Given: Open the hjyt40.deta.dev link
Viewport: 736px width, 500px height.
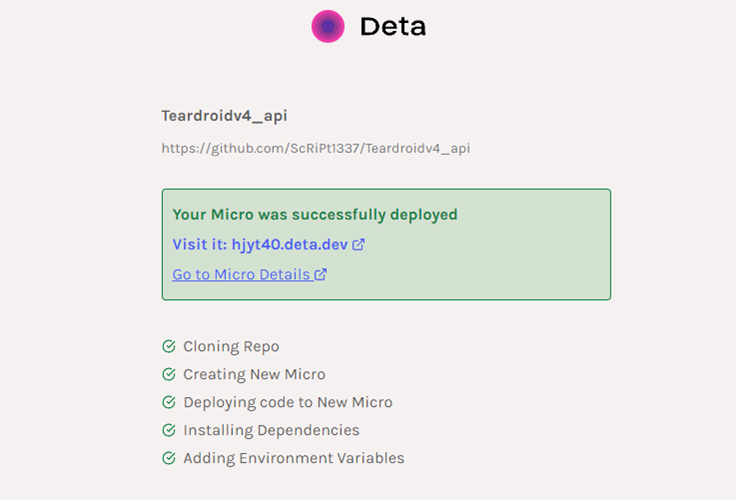Looking at the screenshot, I should (290, 244).
